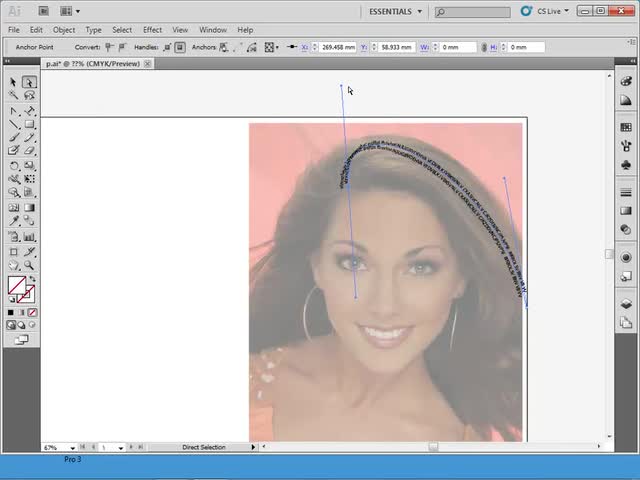Activate the Lasso tool
Viewport: 640px width, 480px height.
pos(29,96)
